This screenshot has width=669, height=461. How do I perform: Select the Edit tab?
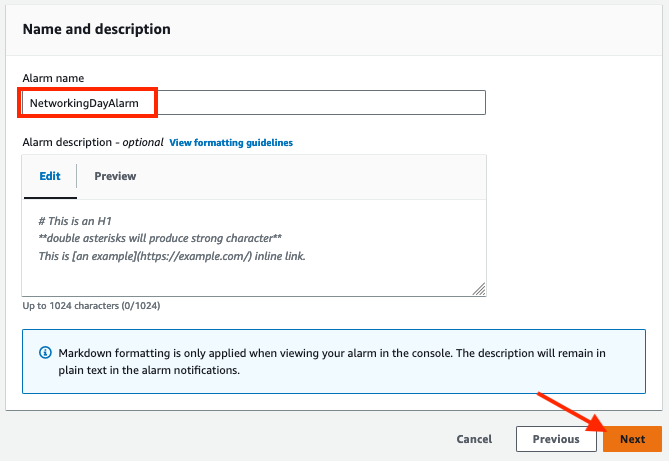click(x=50, y=176)
